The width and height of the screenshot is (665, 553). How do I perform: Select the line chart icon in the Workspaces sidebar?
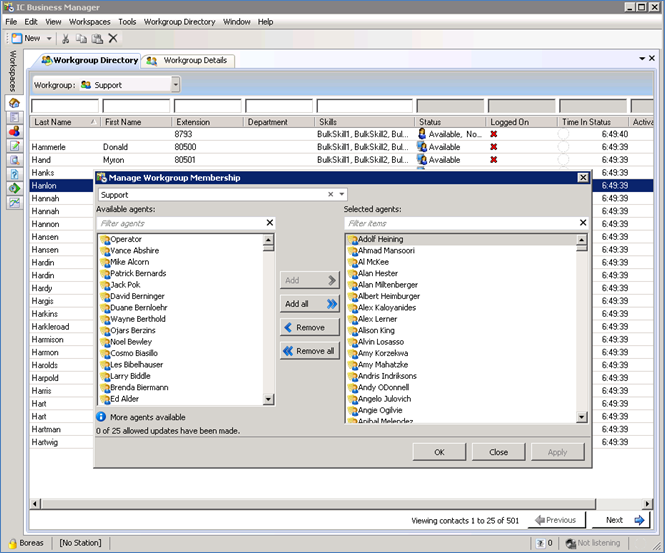click(x=14, y=202)
